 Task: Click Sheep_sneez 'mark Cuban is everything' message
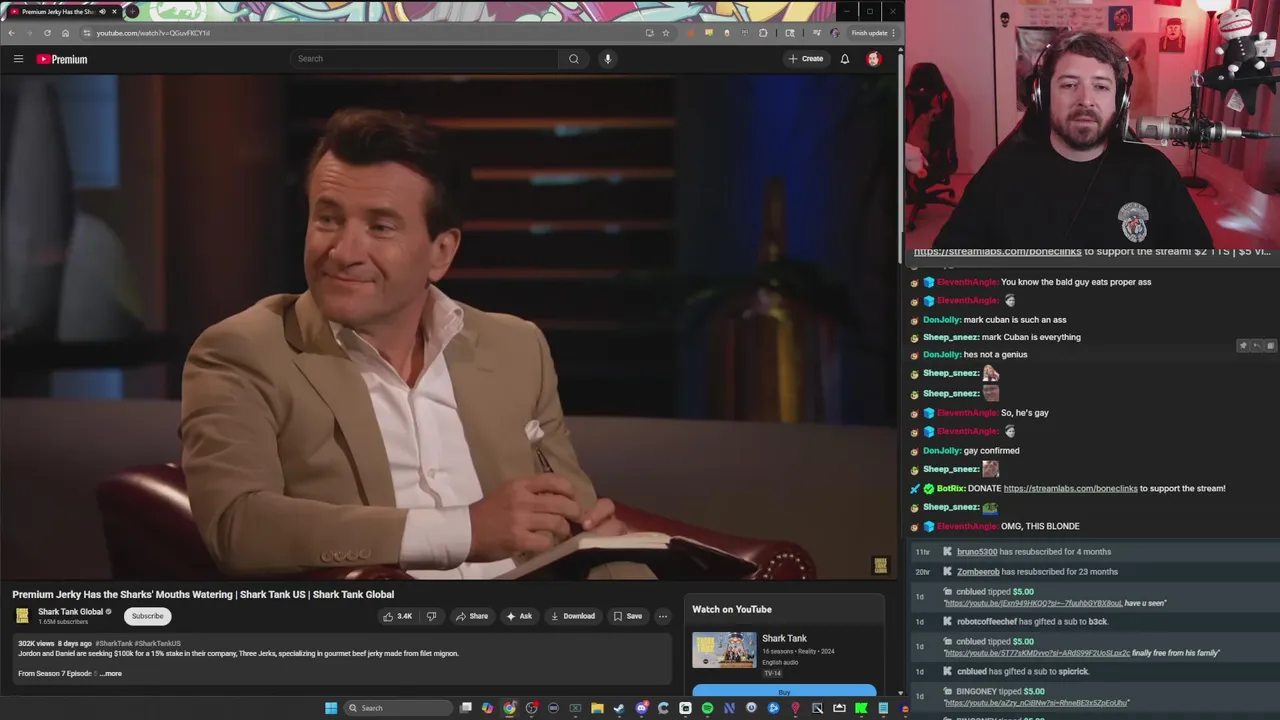1031,337
